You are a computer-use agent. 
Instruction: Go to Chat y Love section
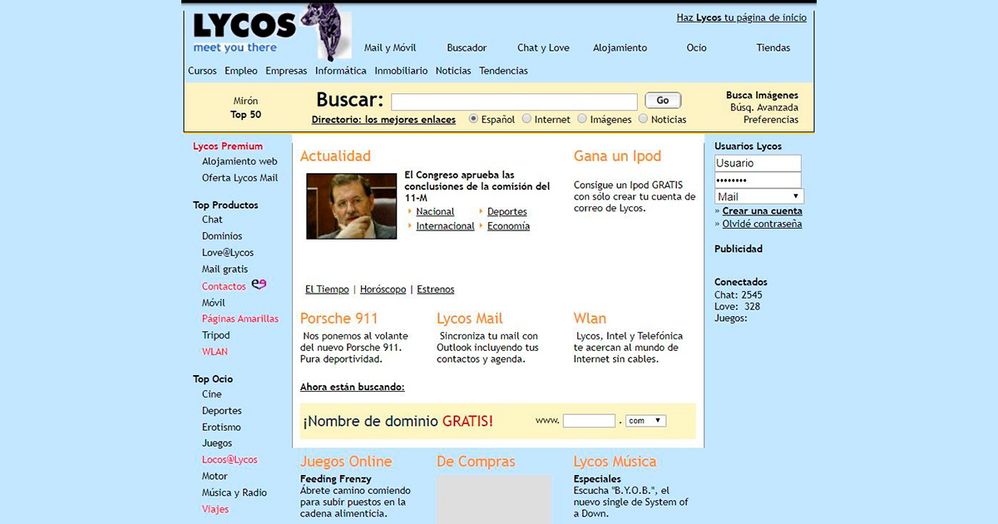[543, 48]
